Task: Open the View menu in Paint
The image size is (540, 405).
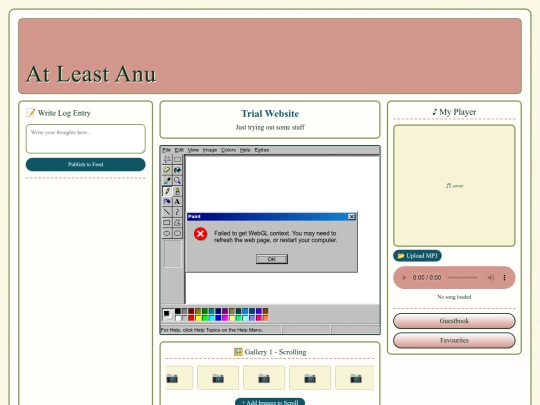Action: click(193, 150)
